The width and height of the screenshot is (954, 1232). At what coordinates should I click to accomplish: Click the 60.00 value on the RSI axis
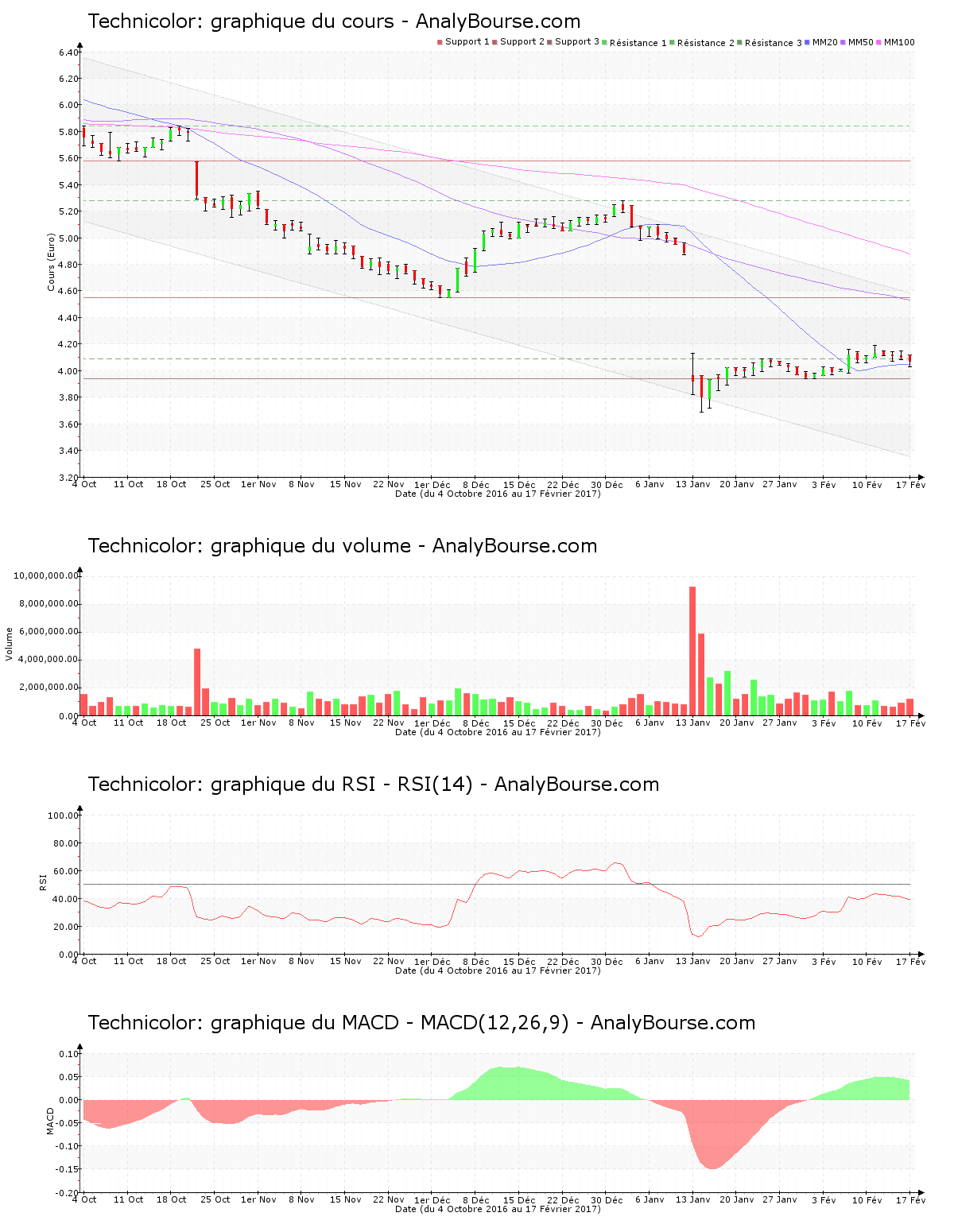(x=66, y=871)
